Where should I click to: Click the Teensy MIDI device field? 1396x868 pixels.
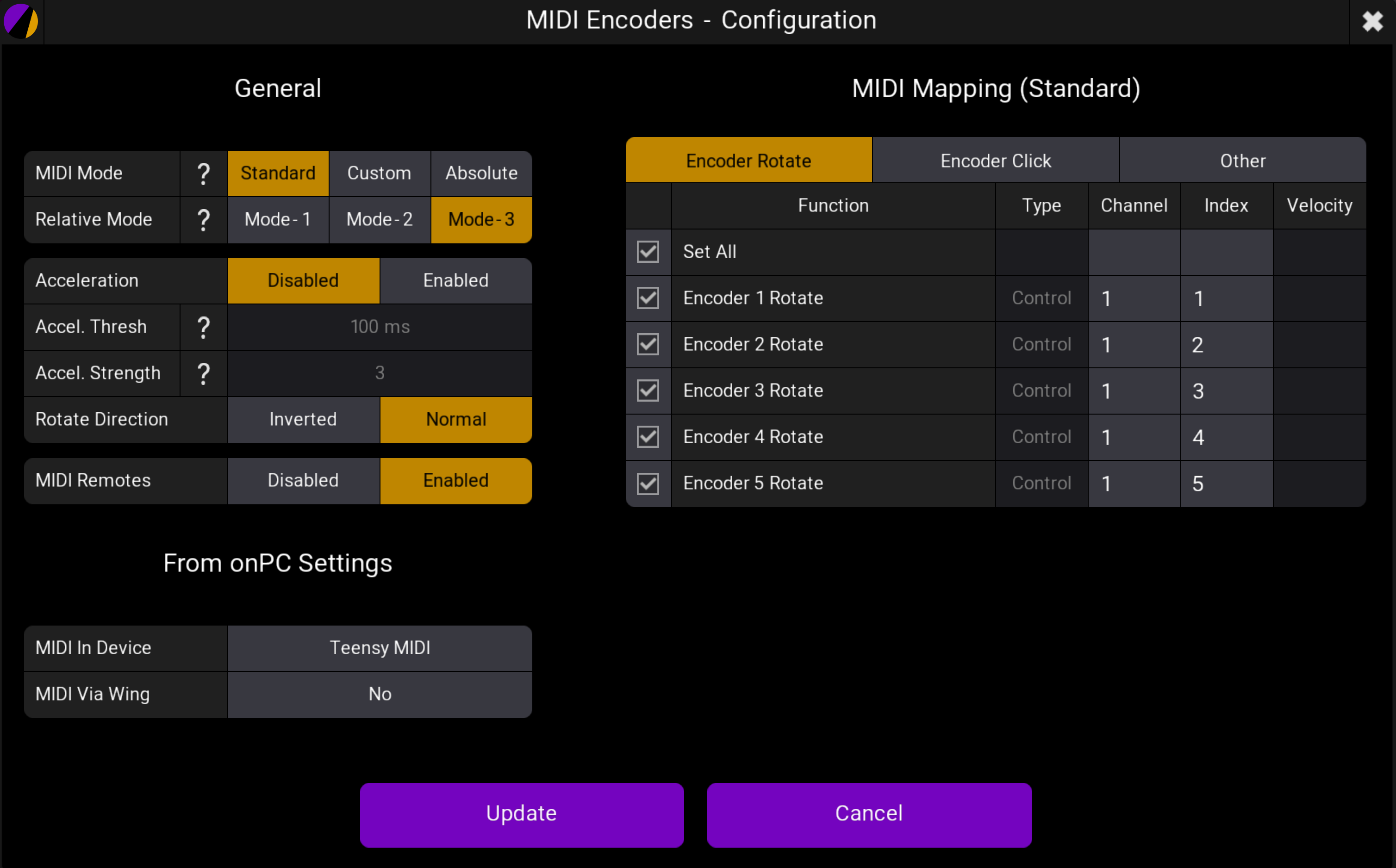click(380, 648)
